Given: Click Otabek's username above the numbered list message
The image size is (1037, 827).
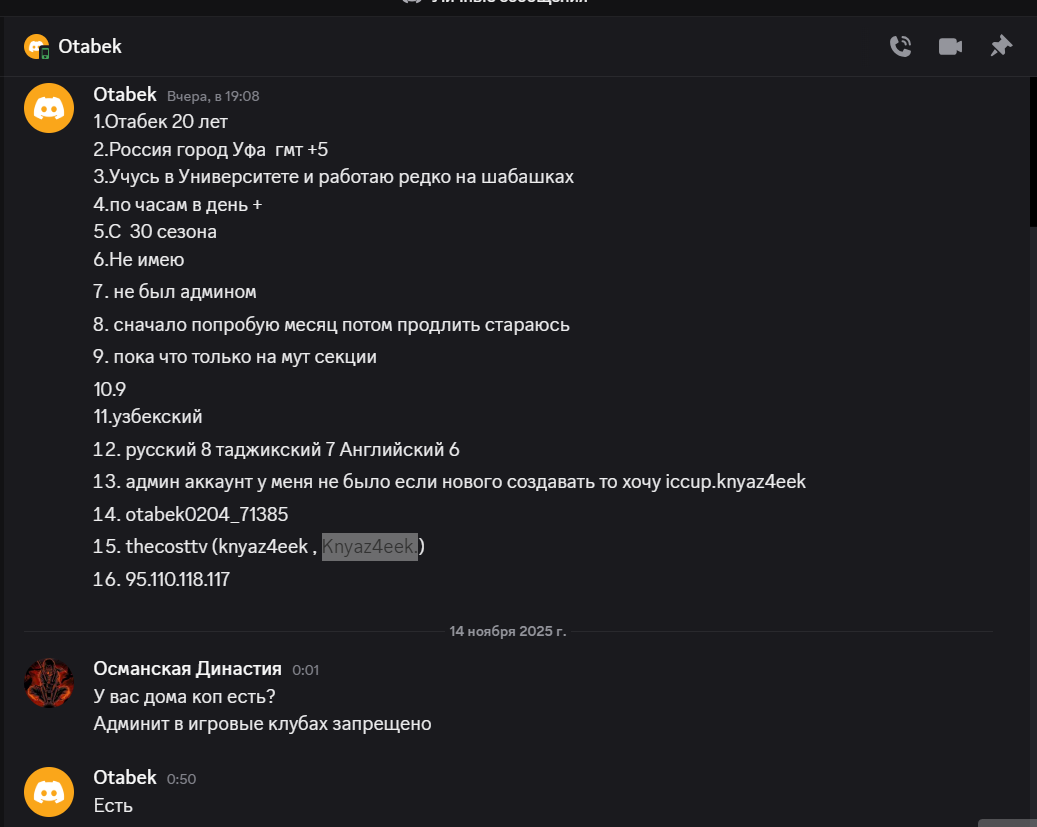Looking at the screenshot, I should coord(125,95).
